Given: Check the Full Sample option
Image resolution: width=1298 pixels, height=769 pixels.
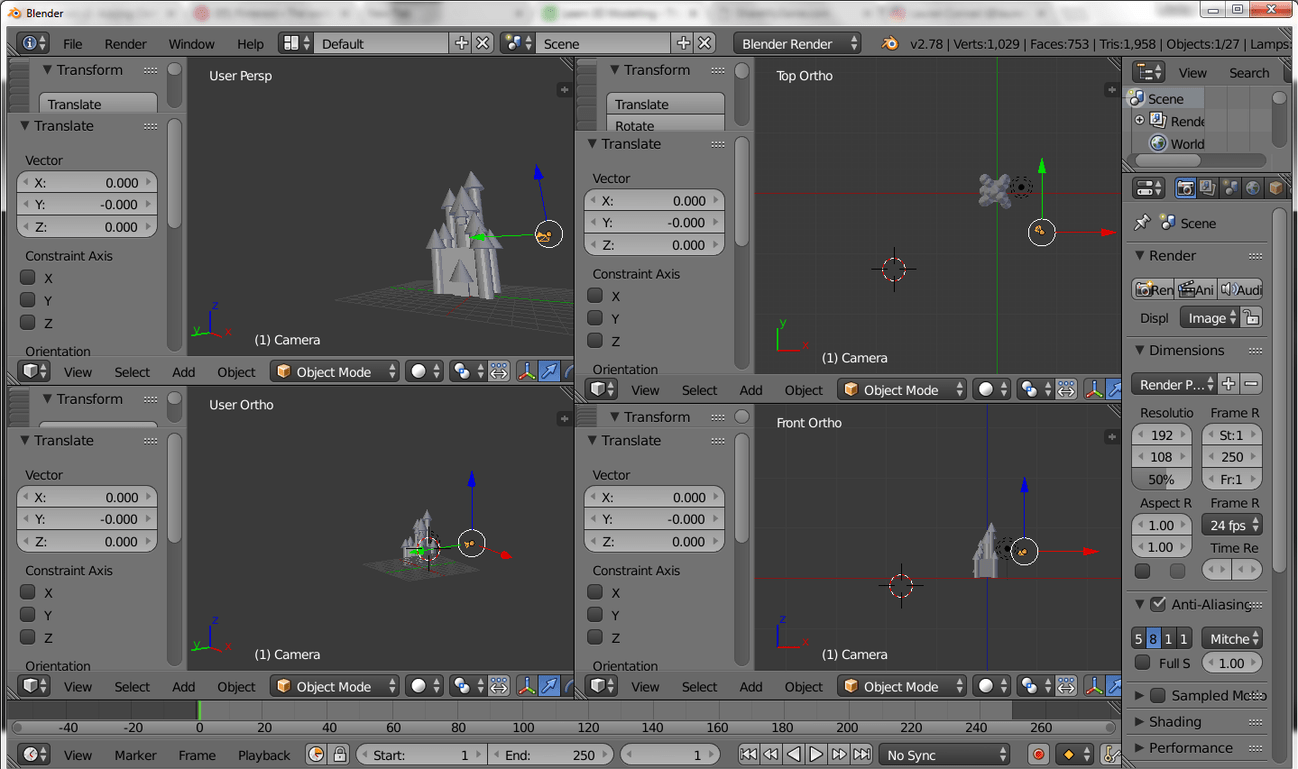Looking at the screenshot, I should click(x=1143, y=663).
